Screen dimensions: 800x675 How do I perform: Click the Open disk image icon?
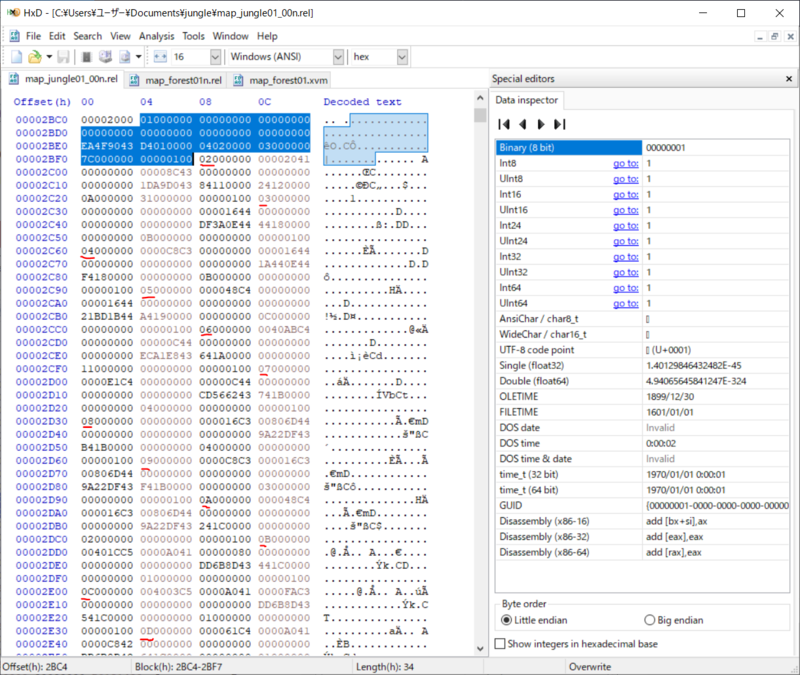(x=125, y=57)
